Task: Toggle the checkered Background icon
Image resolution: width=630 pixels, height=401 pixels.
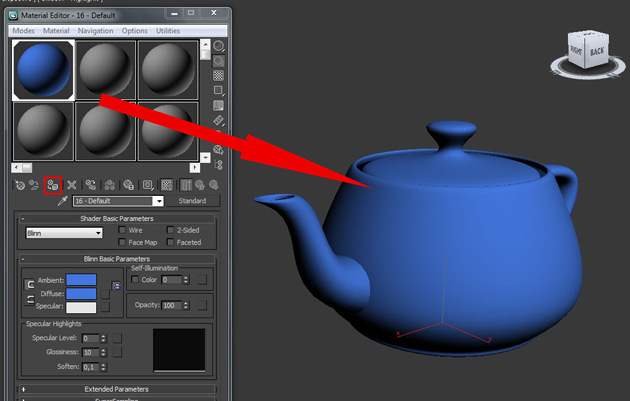Action: click(x=218, y=76)
